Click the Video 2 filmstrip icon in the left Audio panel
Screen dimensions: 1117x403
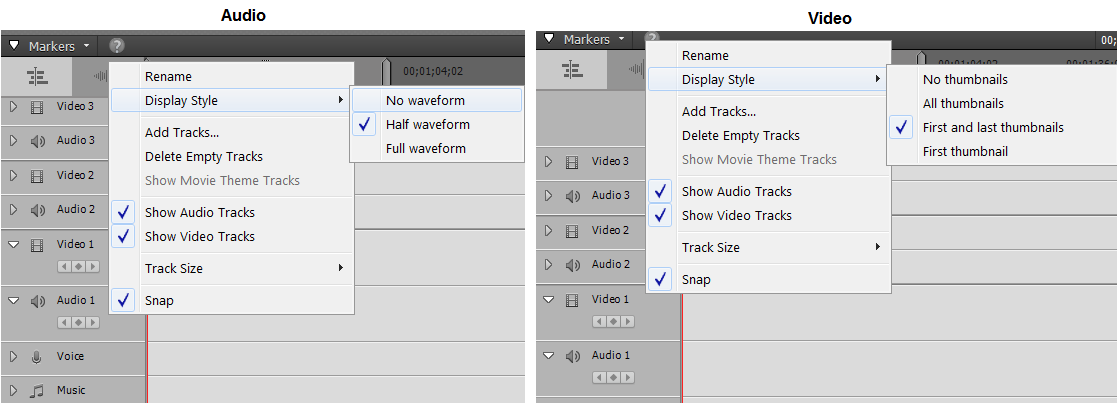coord(37,176)
